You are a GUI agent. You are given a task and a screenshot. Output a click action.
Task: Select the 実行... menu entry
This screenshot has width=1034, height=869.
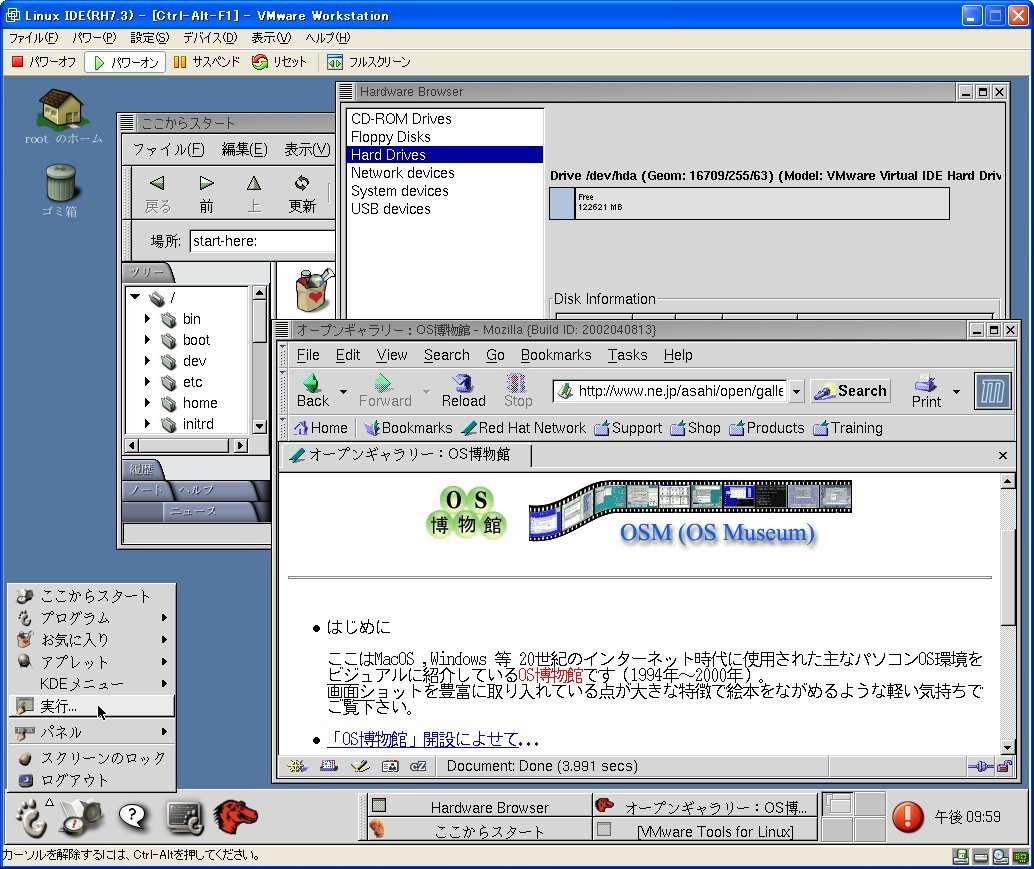59,707
